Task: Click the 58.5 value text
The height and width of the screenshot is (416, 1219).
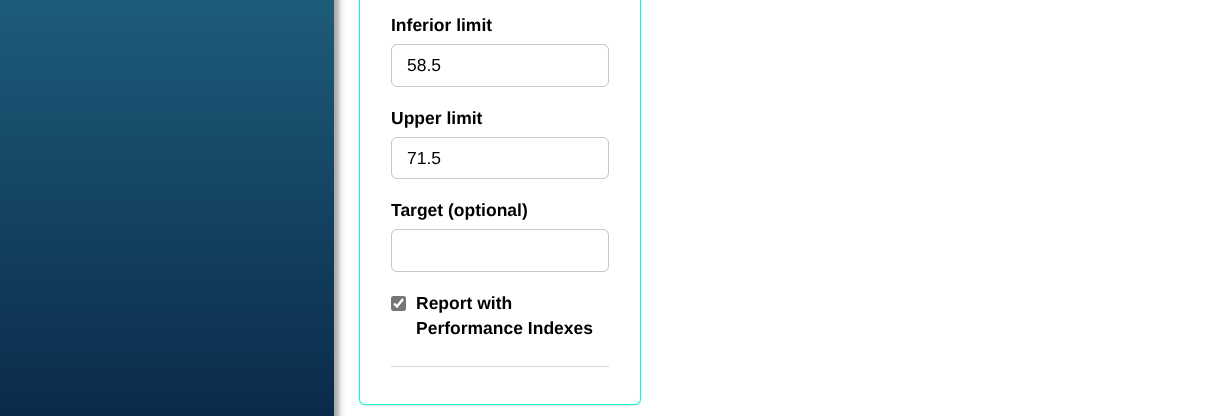Action: click(424, 66)
